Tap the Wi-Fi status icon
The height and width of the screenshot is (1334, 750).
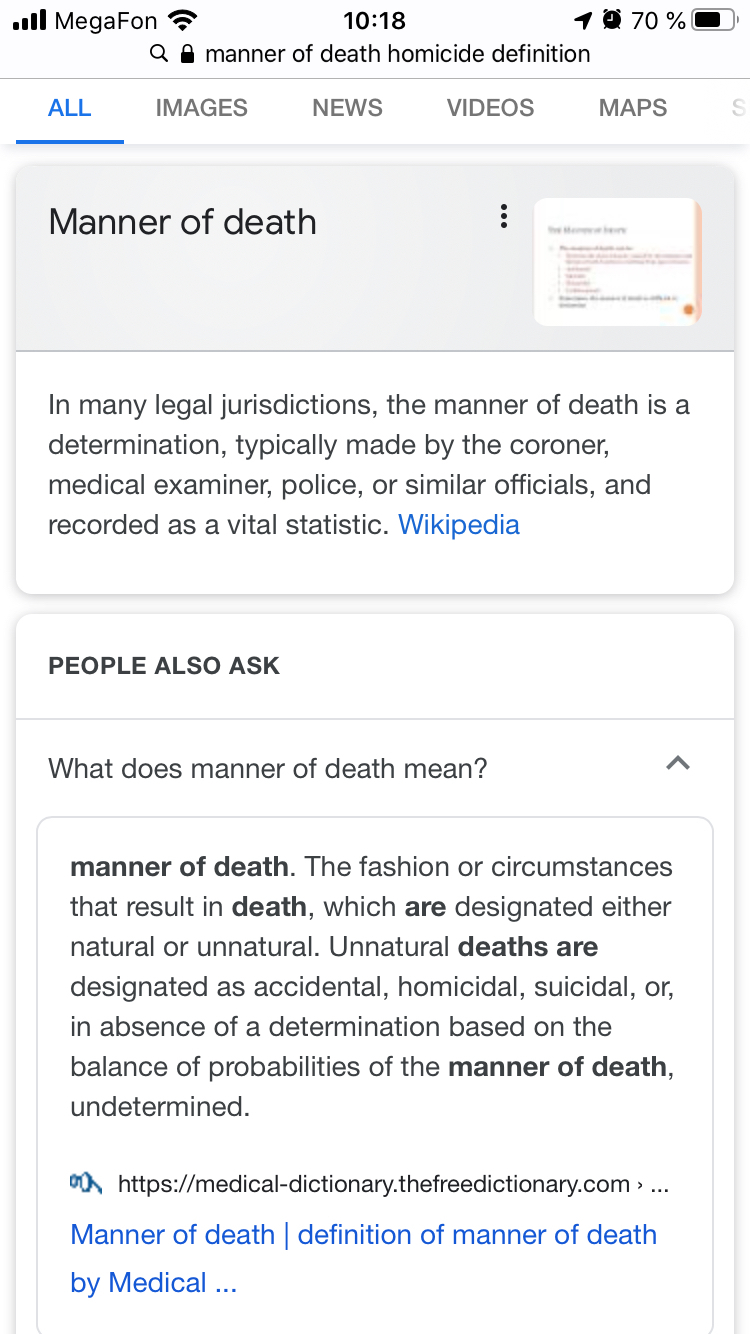point(182,20)
